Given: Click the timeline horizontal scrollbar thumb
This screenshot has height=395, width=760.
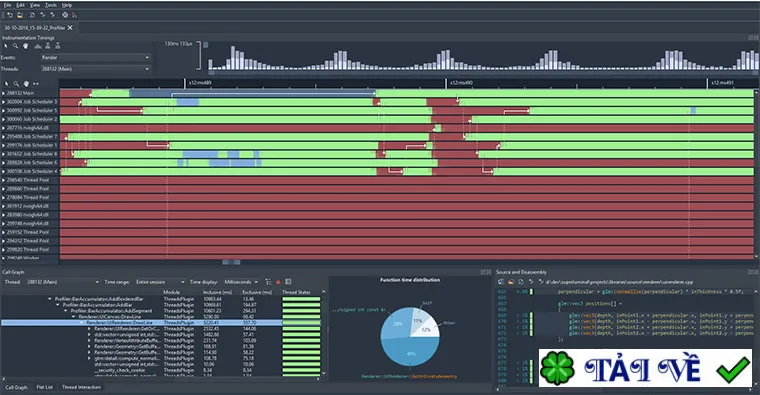Looking at the screenshot, I should pos(231,262).
